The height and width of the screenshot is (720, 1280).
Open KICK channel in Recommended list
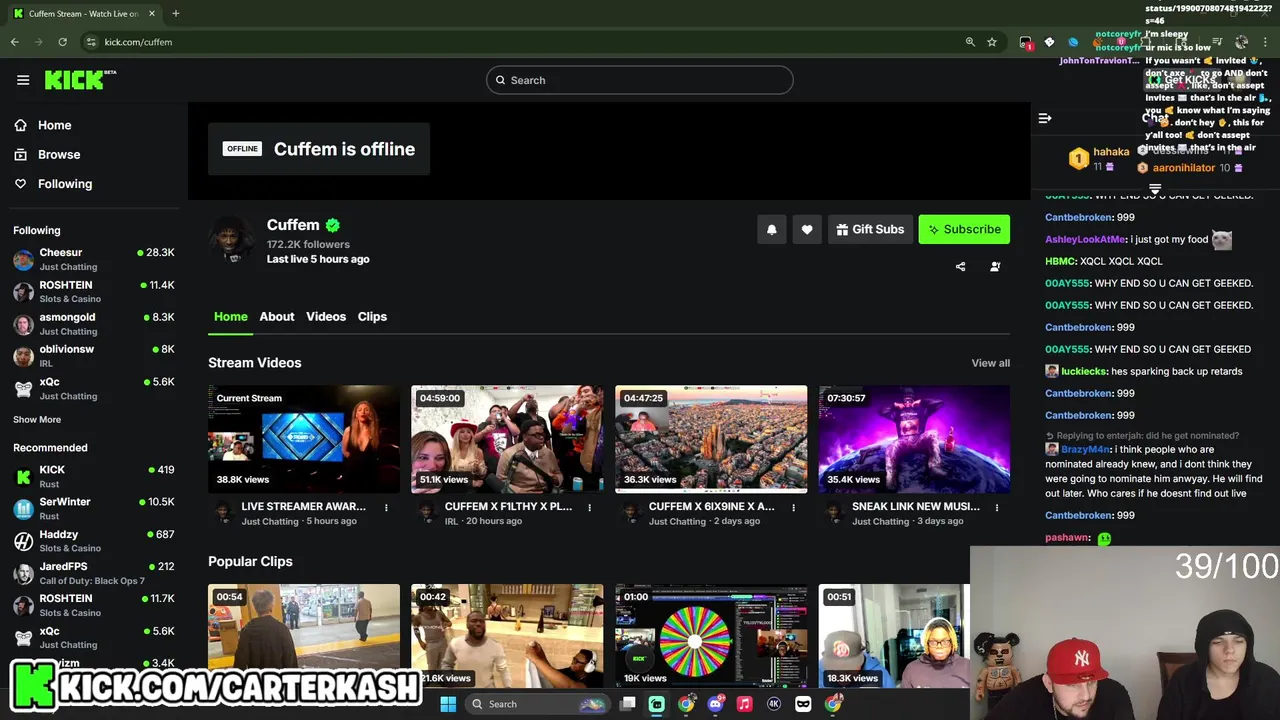tap(94, 476)
